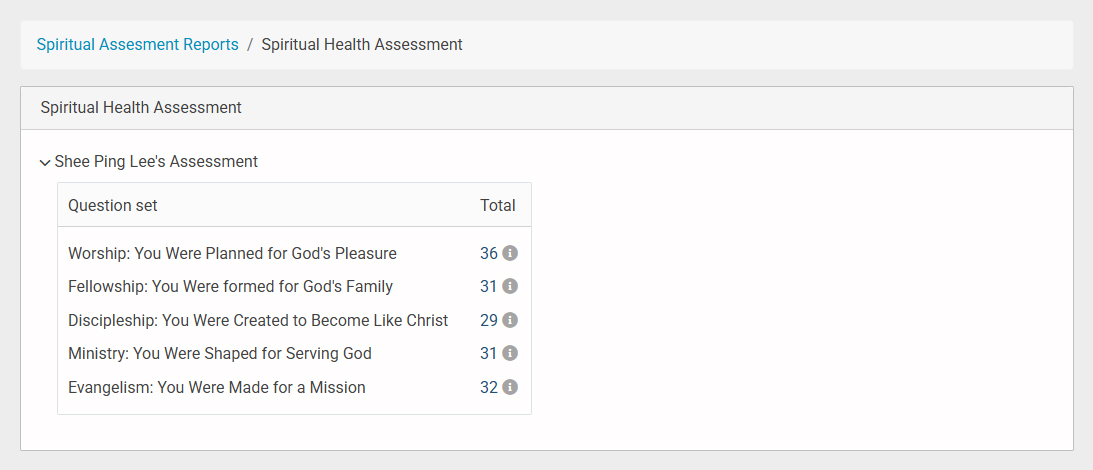The image size is (1093, 470).
Task: Open the info icon for the Discipleship score
Action: [510, 320]
